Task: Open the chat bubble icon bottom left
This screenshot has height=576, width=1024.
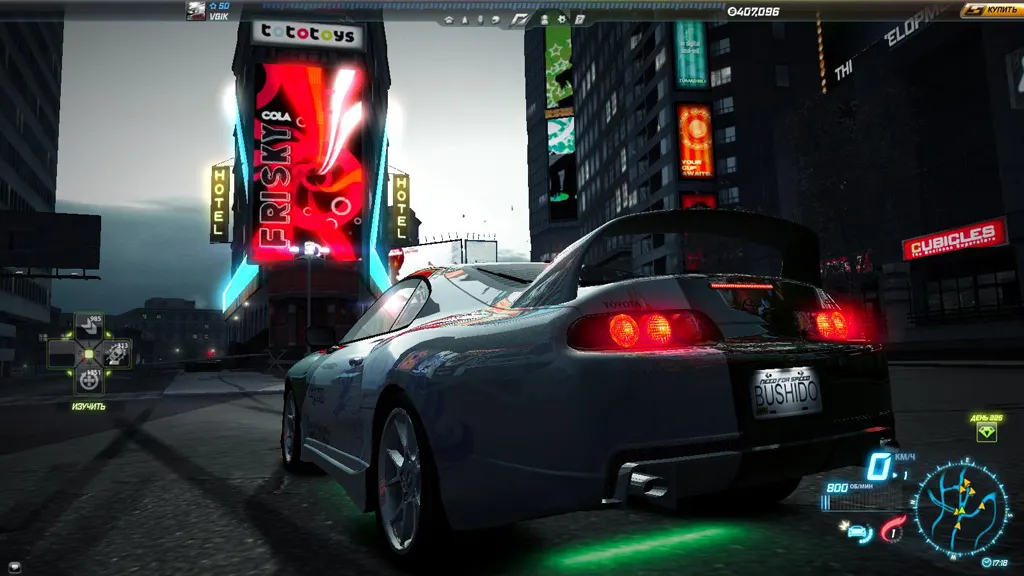Action: pyautogui.click(x=14, y=568)
